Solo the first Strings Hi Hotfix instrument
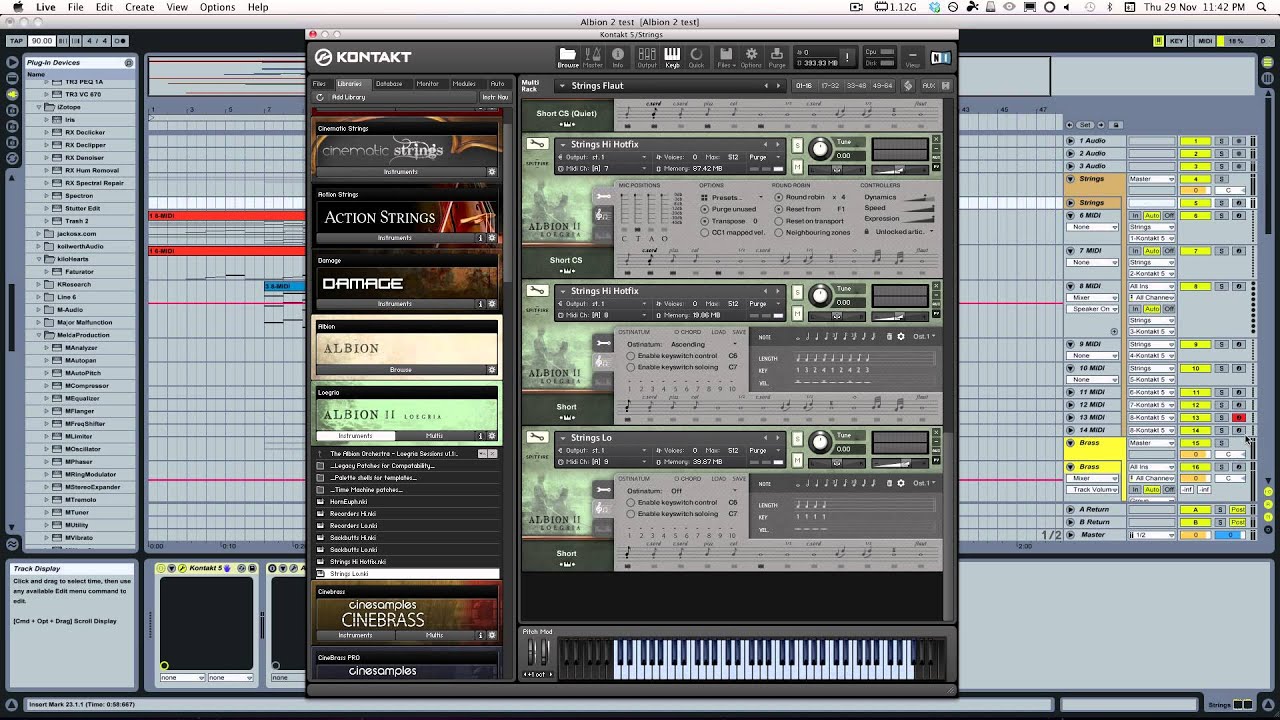1280x720 pixels. click(797, 145)
